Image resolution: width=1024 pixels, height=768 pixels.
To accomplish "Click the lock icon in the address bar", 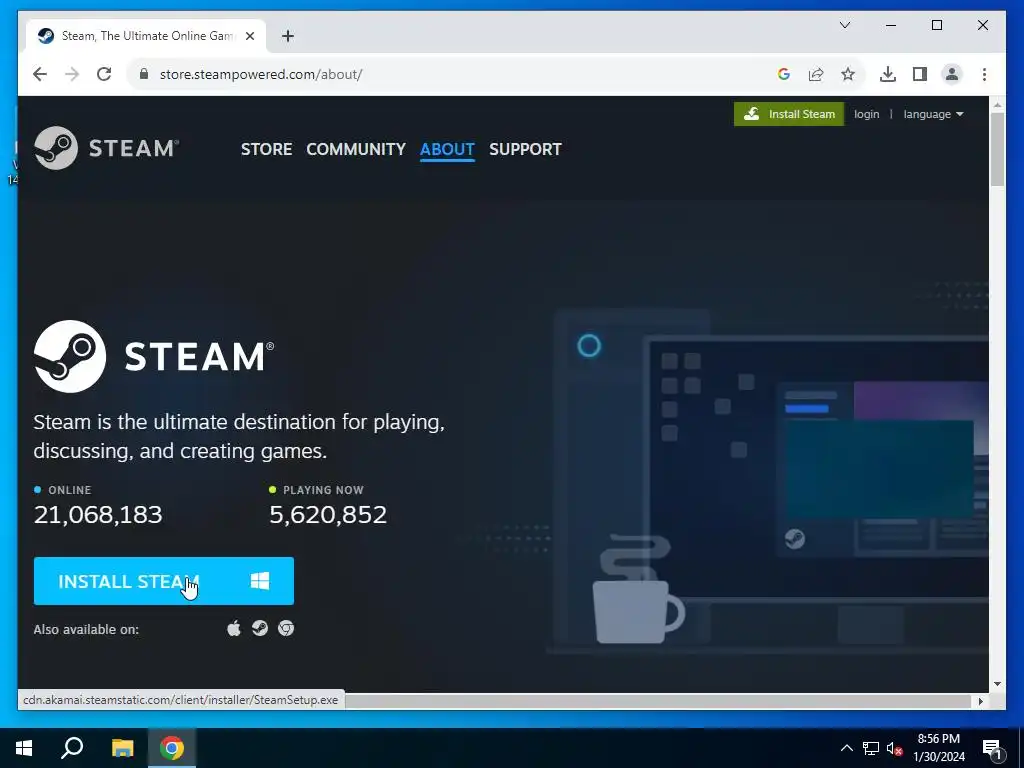I will [144, 74].
